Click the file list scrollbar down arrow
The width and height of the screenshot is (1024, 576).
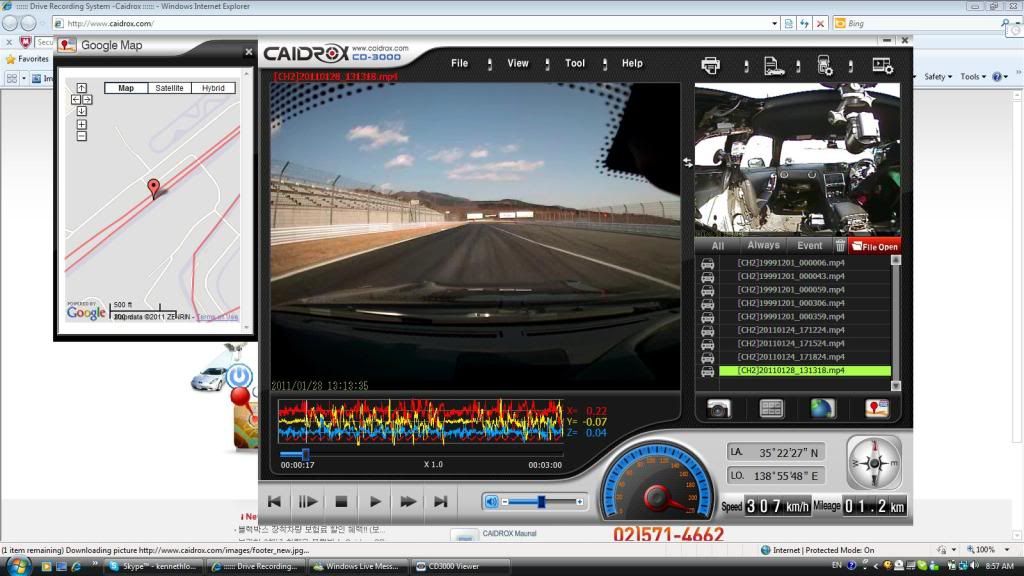pos(896,386)
